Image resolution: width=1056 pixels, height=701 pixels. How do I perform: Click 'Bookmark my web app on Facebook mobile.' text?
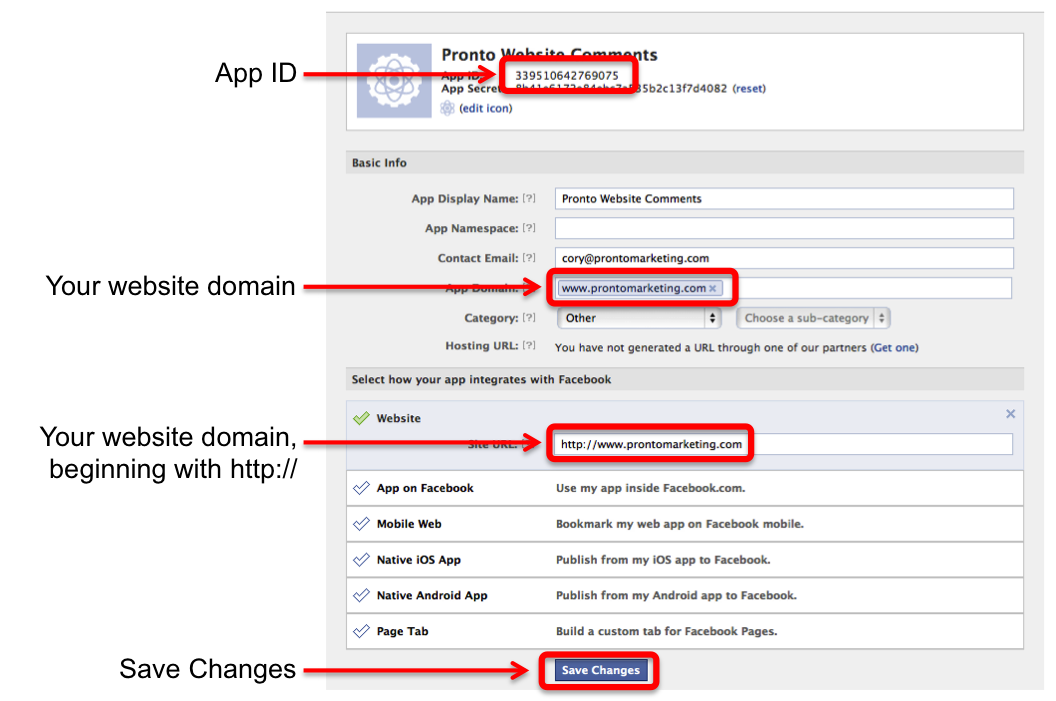(x=680, y=524)
